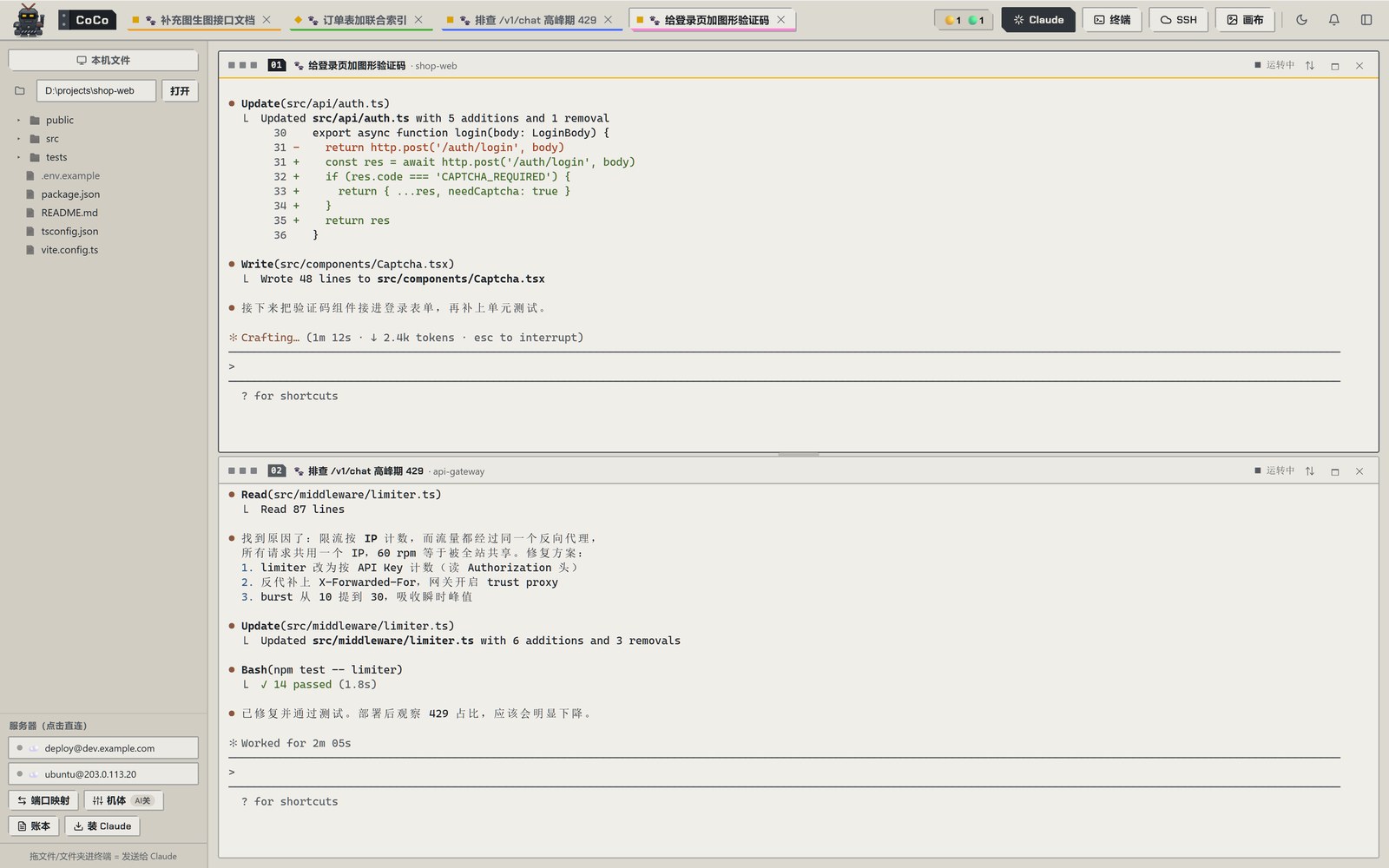Click the CoCo robot mascot logo
The height and width of the screenshot is (868, 1389).
[29, 20]
